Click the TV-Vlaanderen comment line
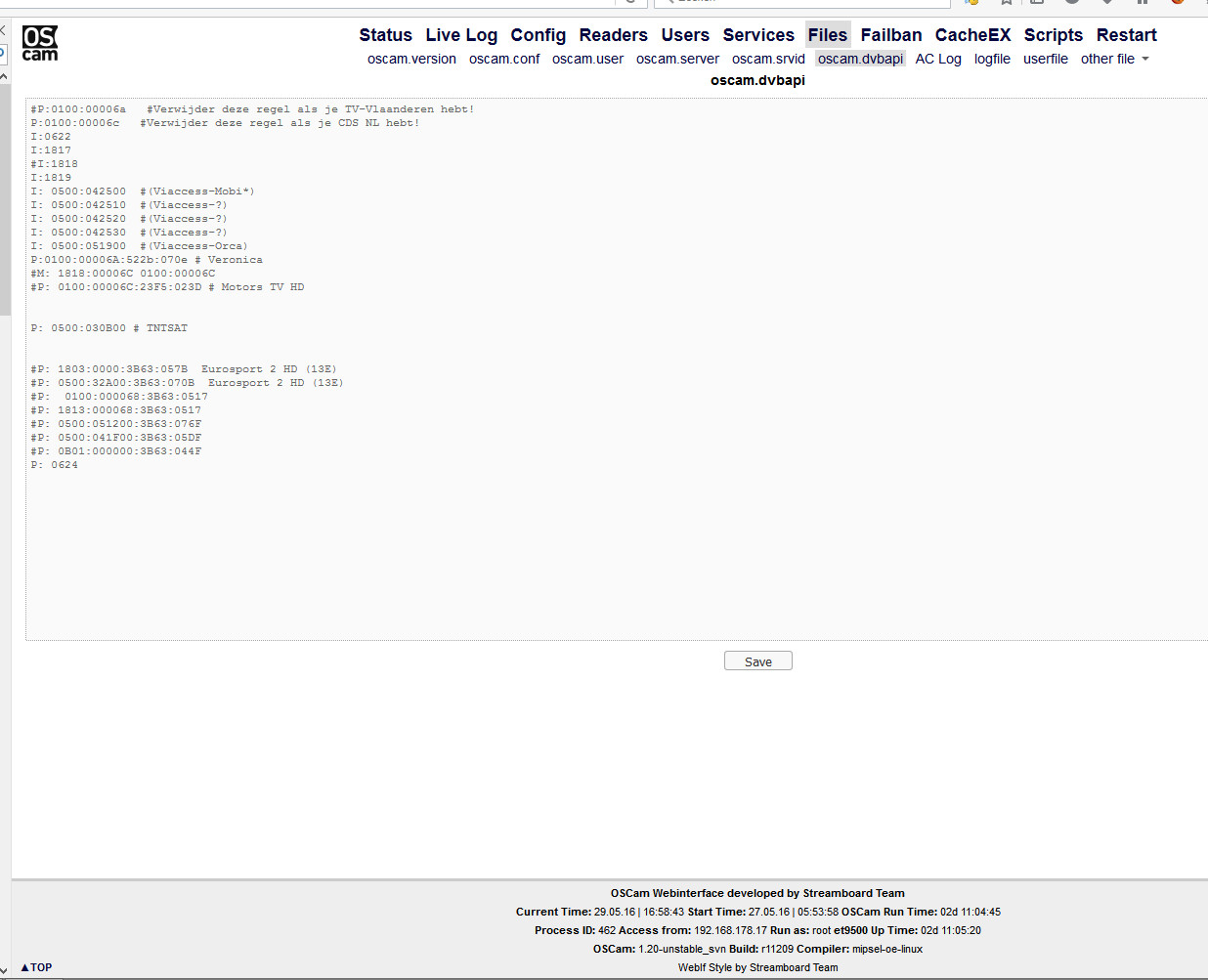1208x980 pixels. [252, 109]
